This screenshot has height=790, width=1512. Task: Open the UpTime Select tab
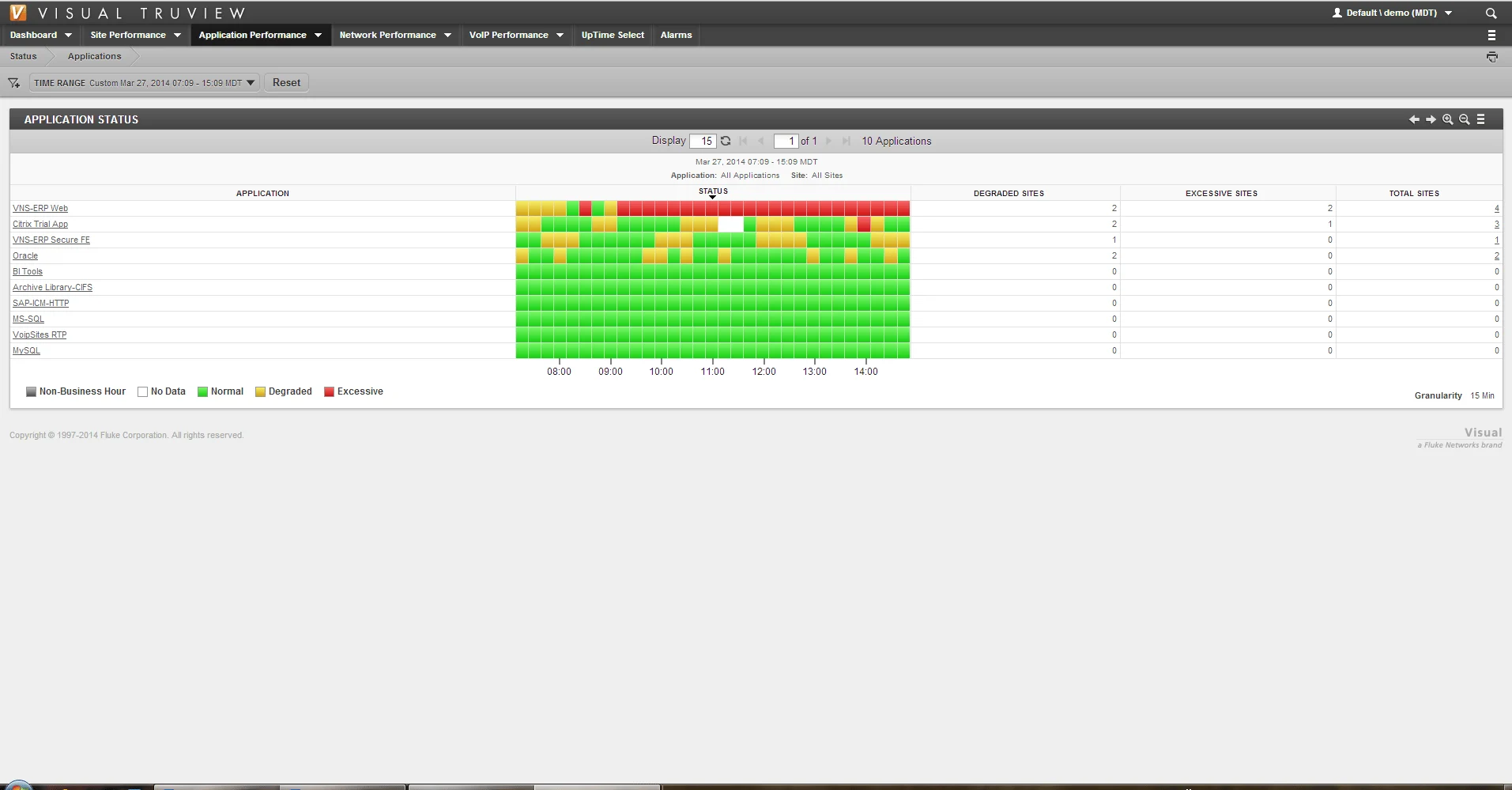tap(613, 35)
